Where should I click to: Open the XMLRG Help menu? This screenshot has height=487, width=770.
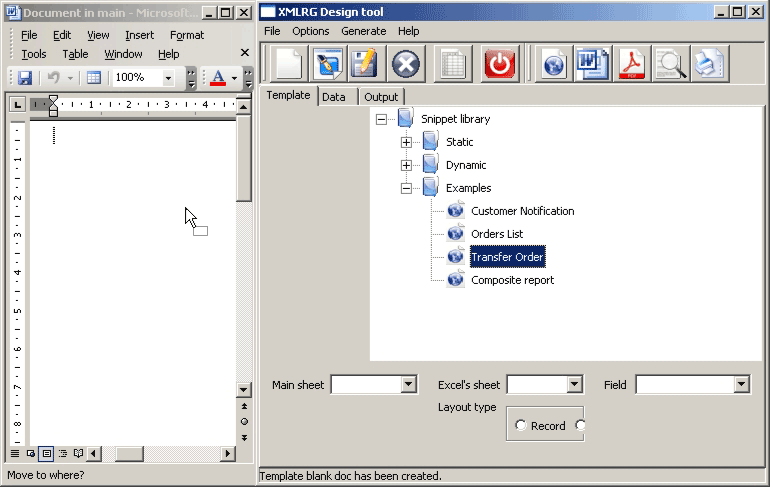click(409, 31)
